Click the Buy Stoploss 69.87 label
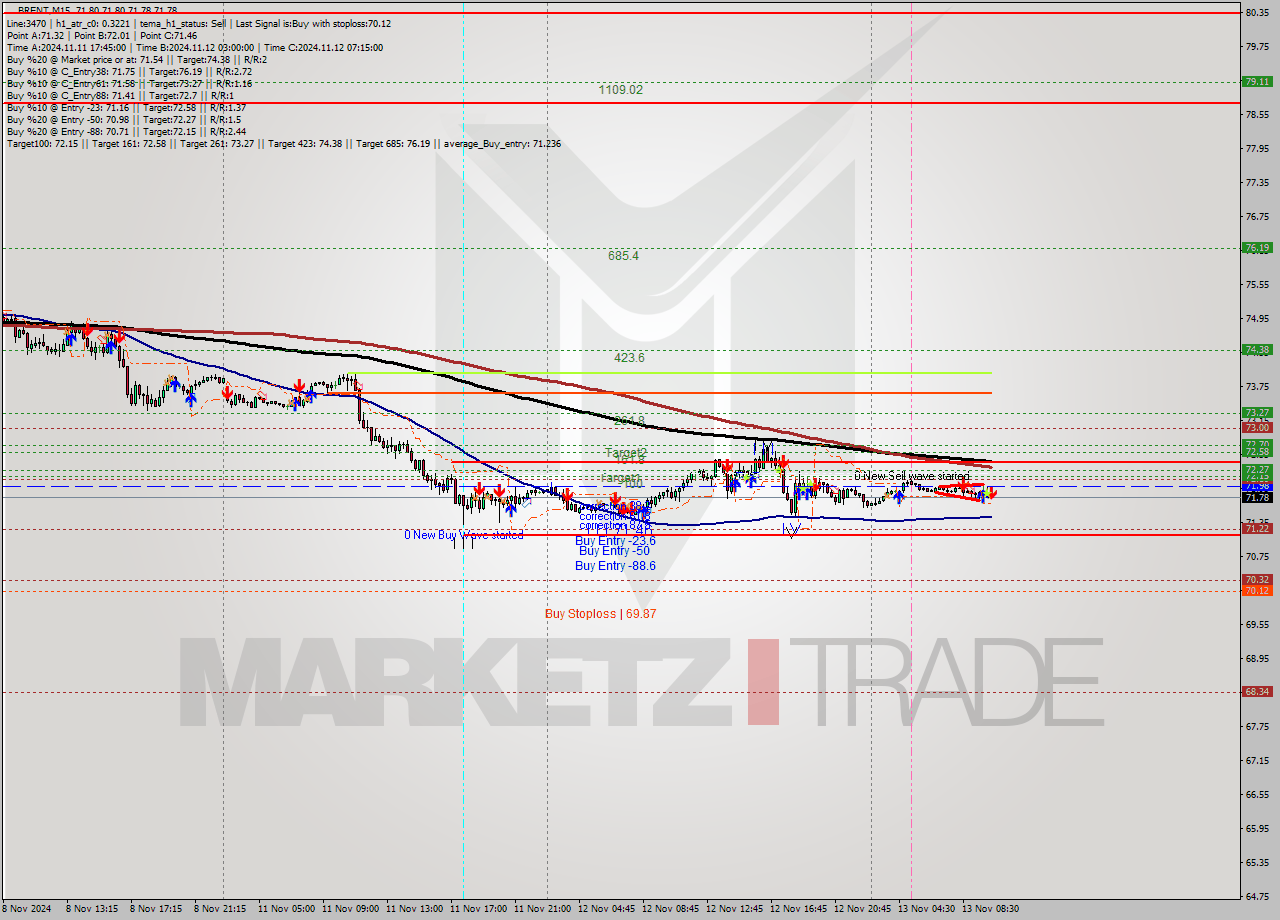The height and width of the screenshot is (920, 1280). (x=600, y=614)
